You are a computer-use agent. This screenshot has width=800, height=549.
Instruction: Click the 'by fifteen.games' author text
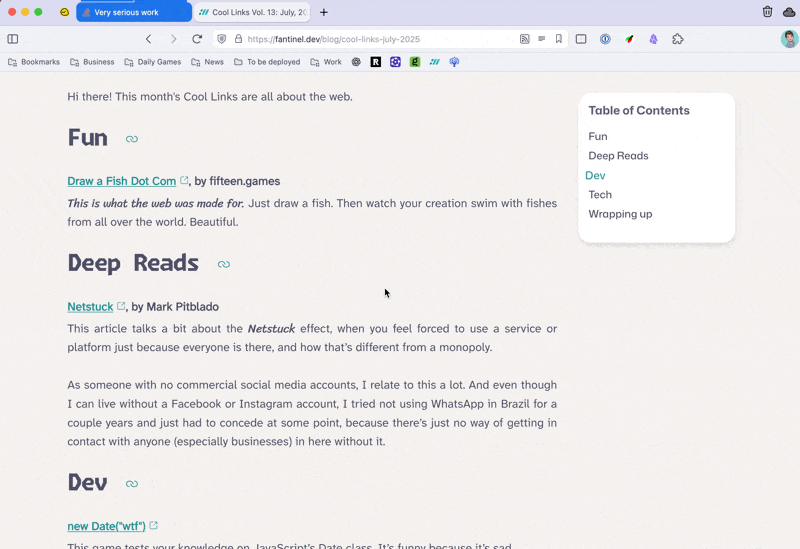(x=237, y=181)
